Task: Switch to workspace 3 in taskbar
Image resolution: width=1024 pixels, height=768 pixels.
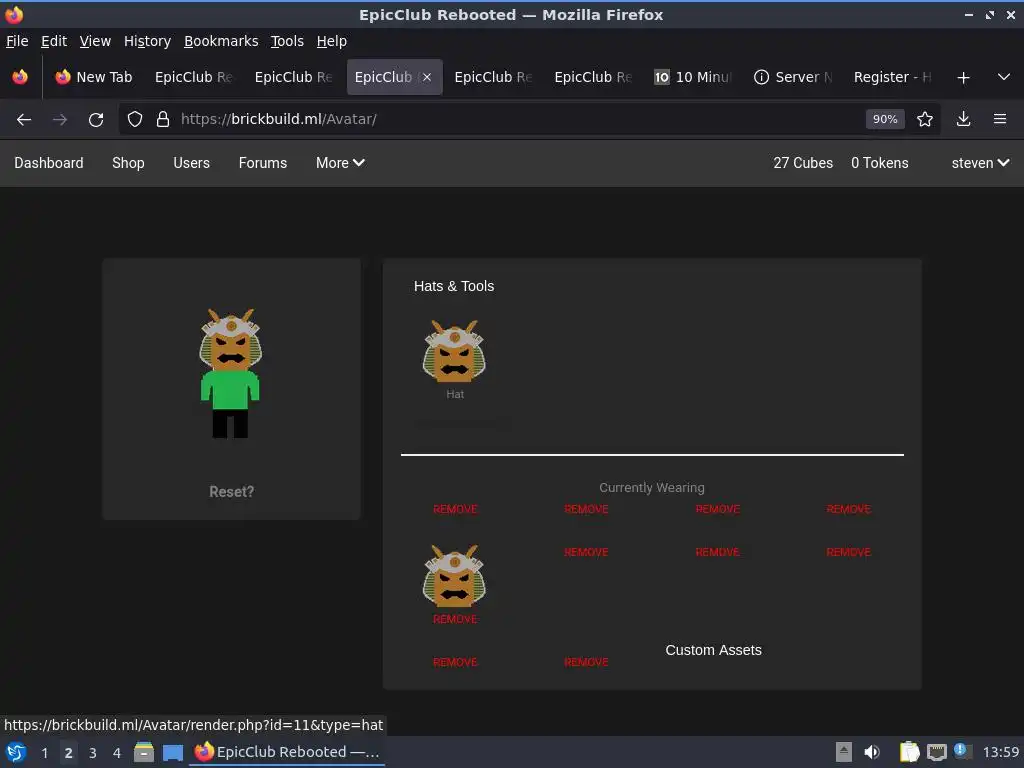Action: (93, 753)
